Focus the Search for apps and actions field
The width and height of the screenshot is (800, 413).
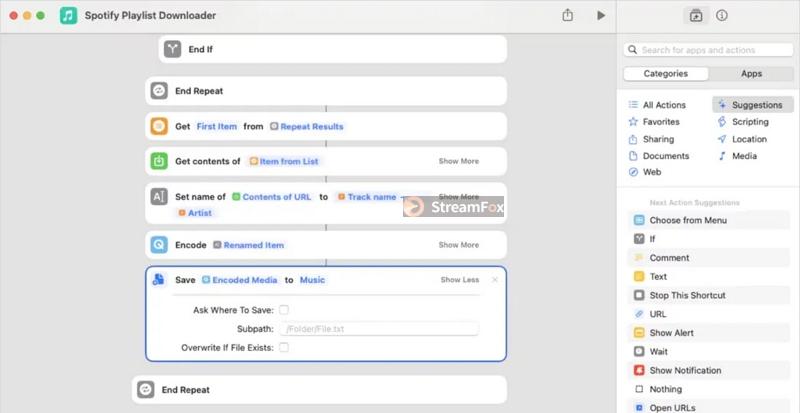708,50
